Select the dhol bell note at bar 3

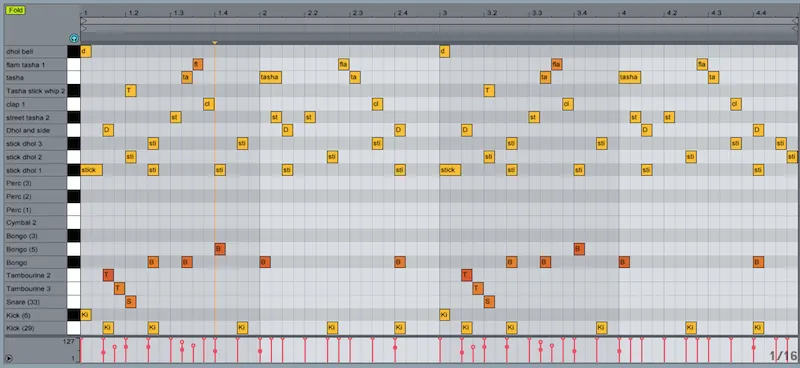point(444,52)
